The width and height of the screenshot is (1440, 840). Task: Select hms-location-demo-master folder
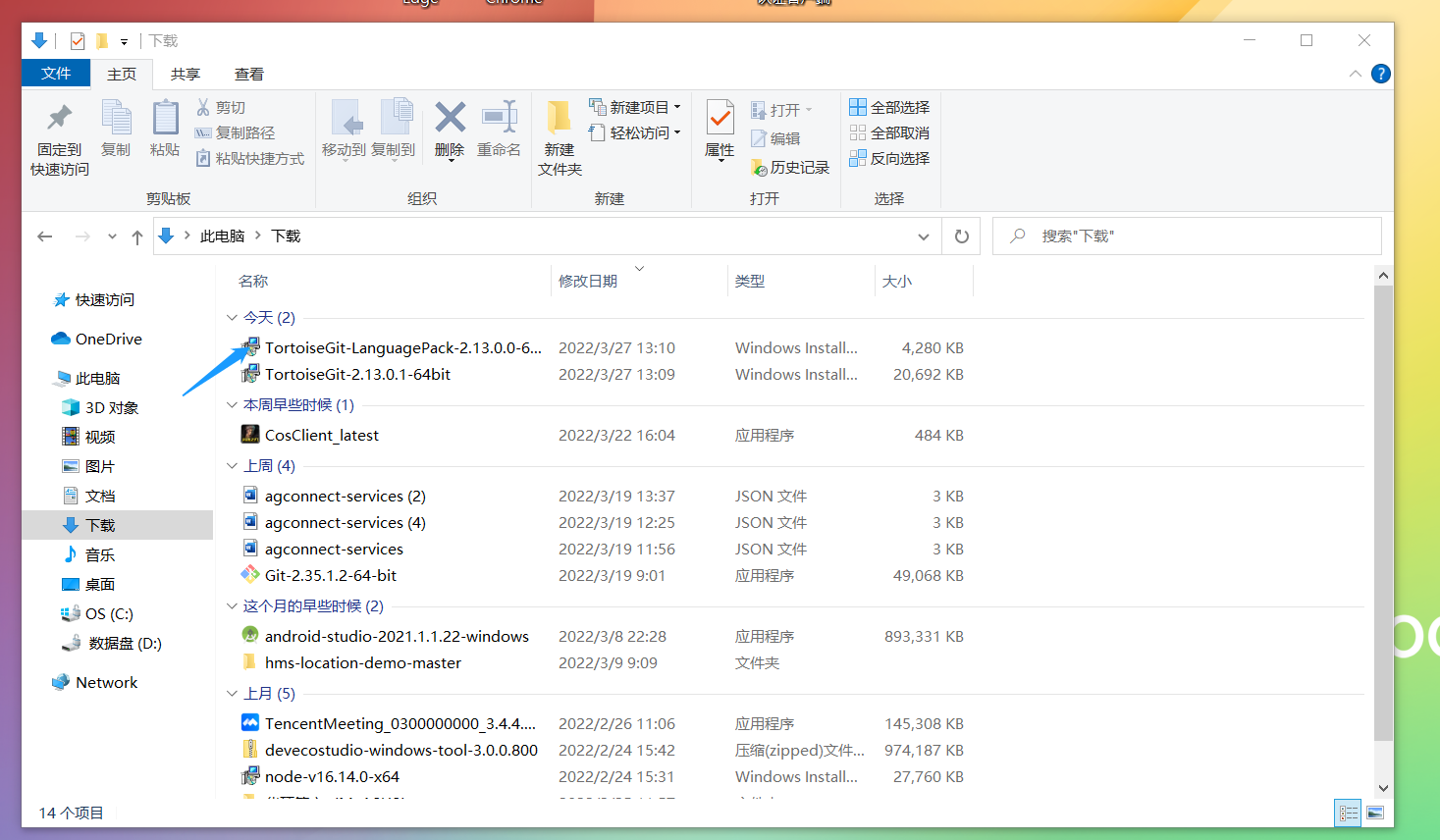tap(363, 662)
